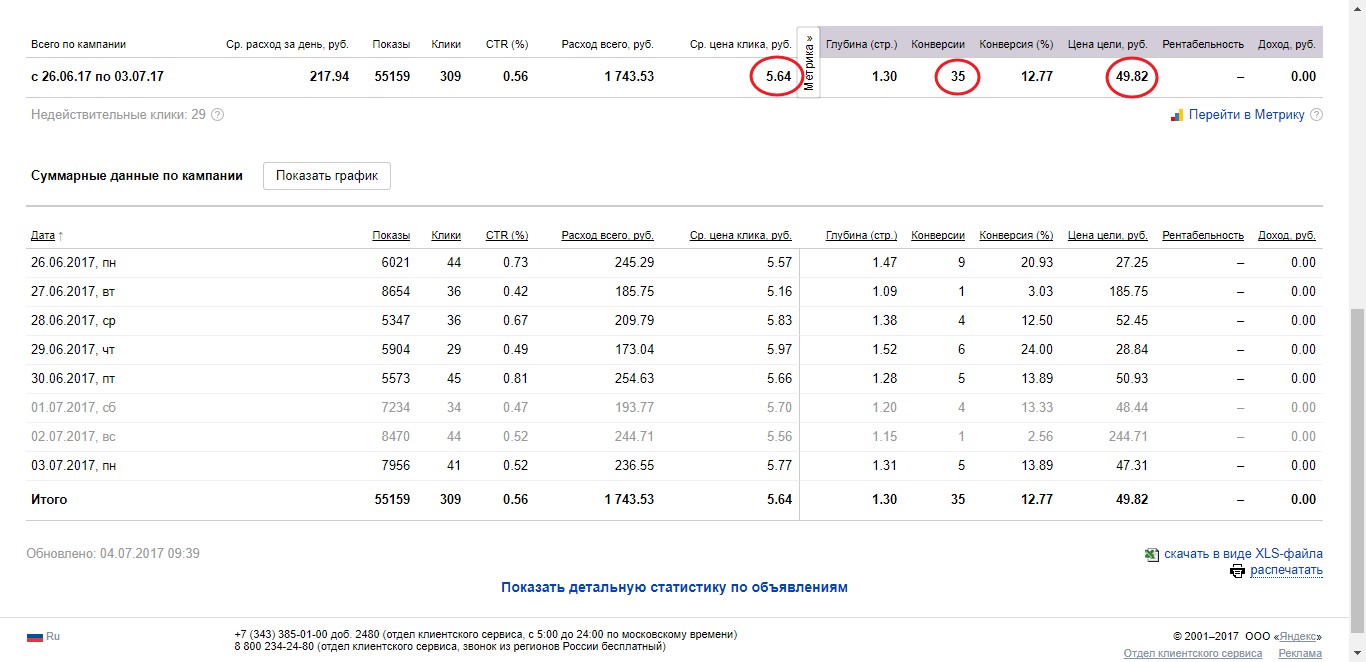This screenshot has width=1366, height=662.
Task: Click the 254.63 total spend cell
Action: 635,378
